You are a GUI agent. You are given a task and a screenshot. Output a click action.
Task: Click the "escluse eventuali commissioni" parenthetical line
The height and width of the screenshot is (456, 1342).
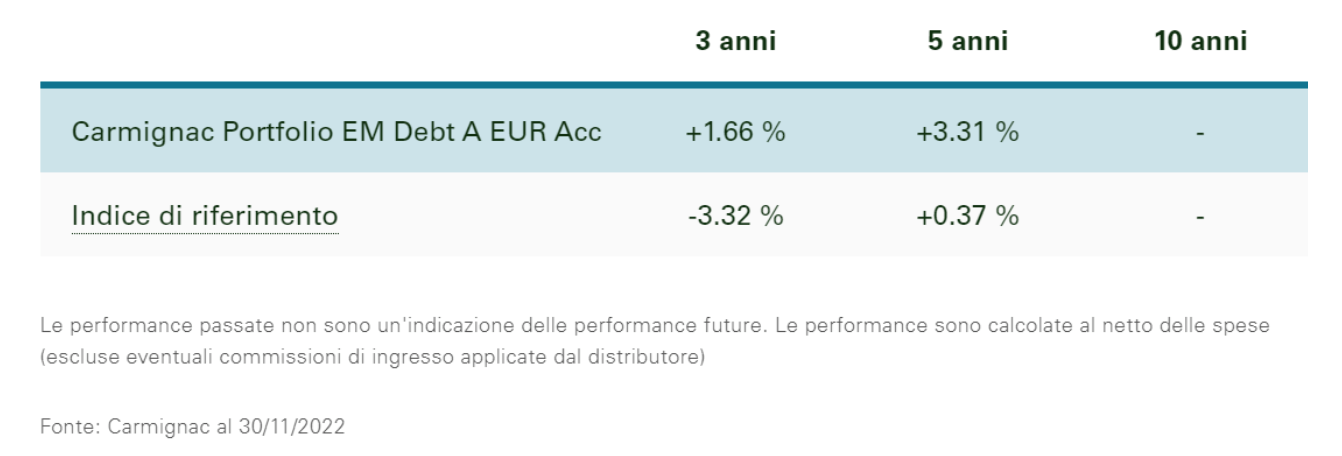point(372,357)
